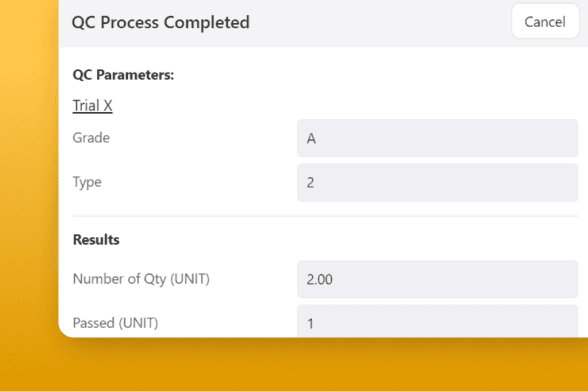Click the Cancel button
Image resolution: width=588 pixels, height=392 pixels.
pos(545,22)
